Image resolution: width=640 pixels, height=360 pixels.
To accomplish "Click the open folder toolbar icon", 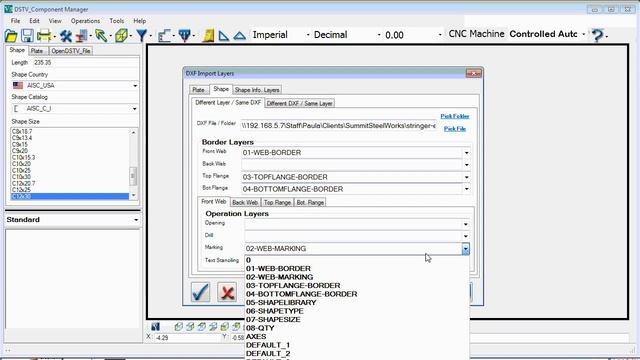I will point(11,36).
